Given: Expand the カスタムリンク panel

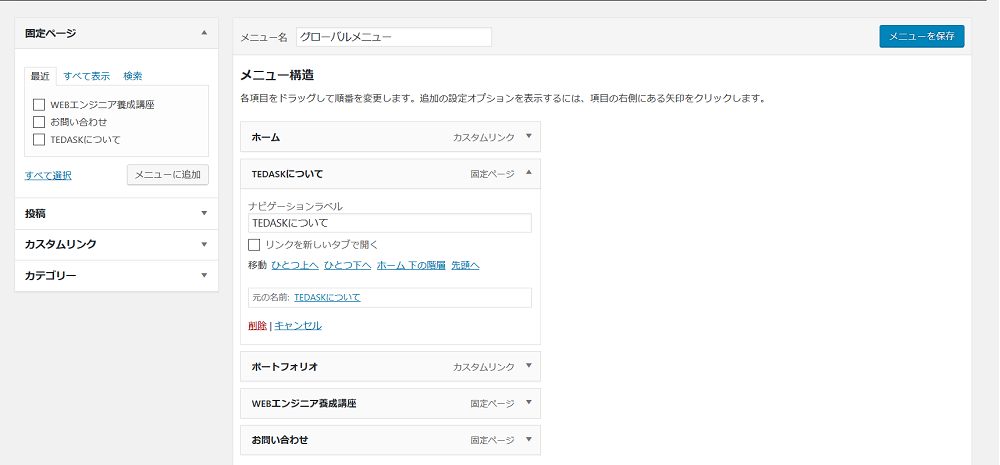Looking at the screenshot, I should [x=204, y=244].
